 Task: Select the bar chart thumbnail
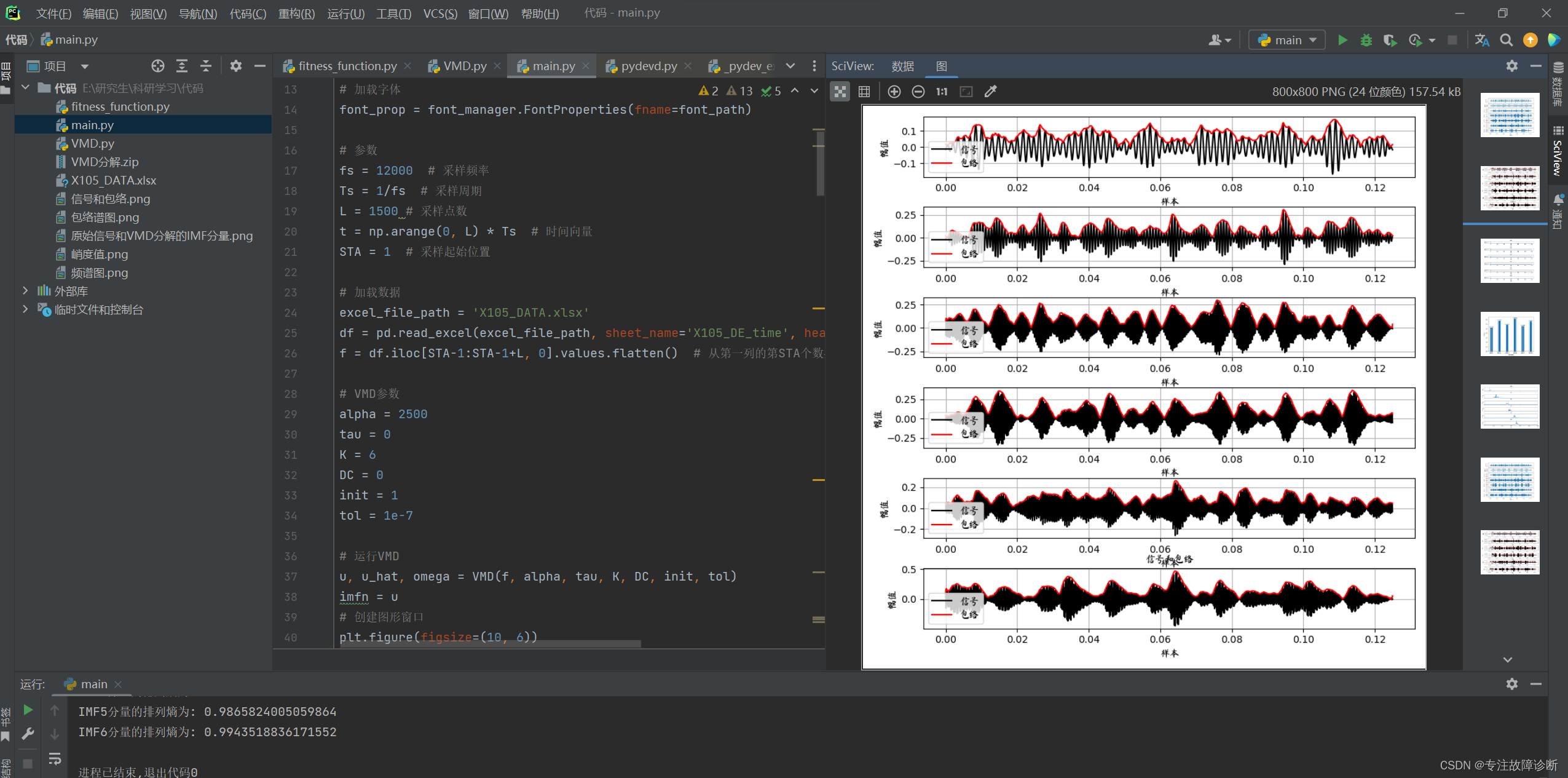pos(1510,334)
